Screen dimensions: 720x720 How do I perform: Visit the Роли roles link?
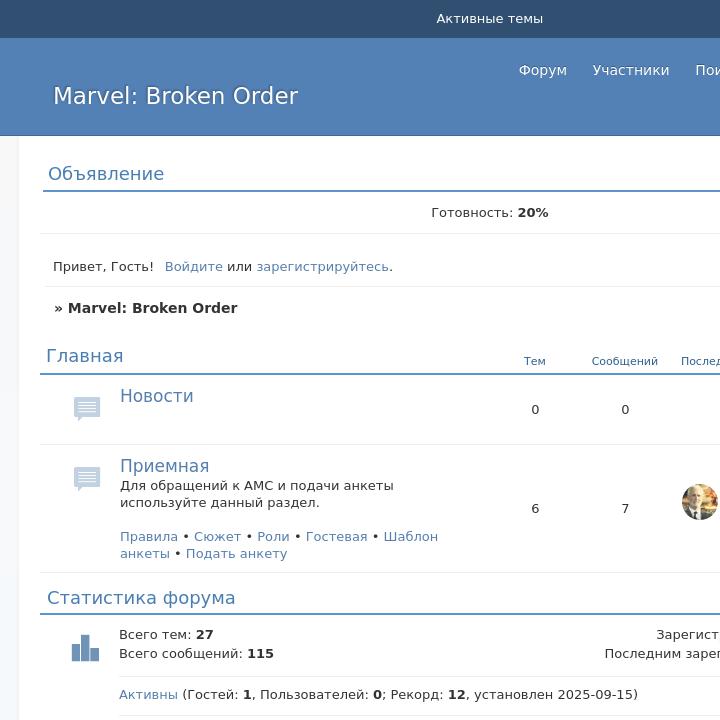(273, 537)
